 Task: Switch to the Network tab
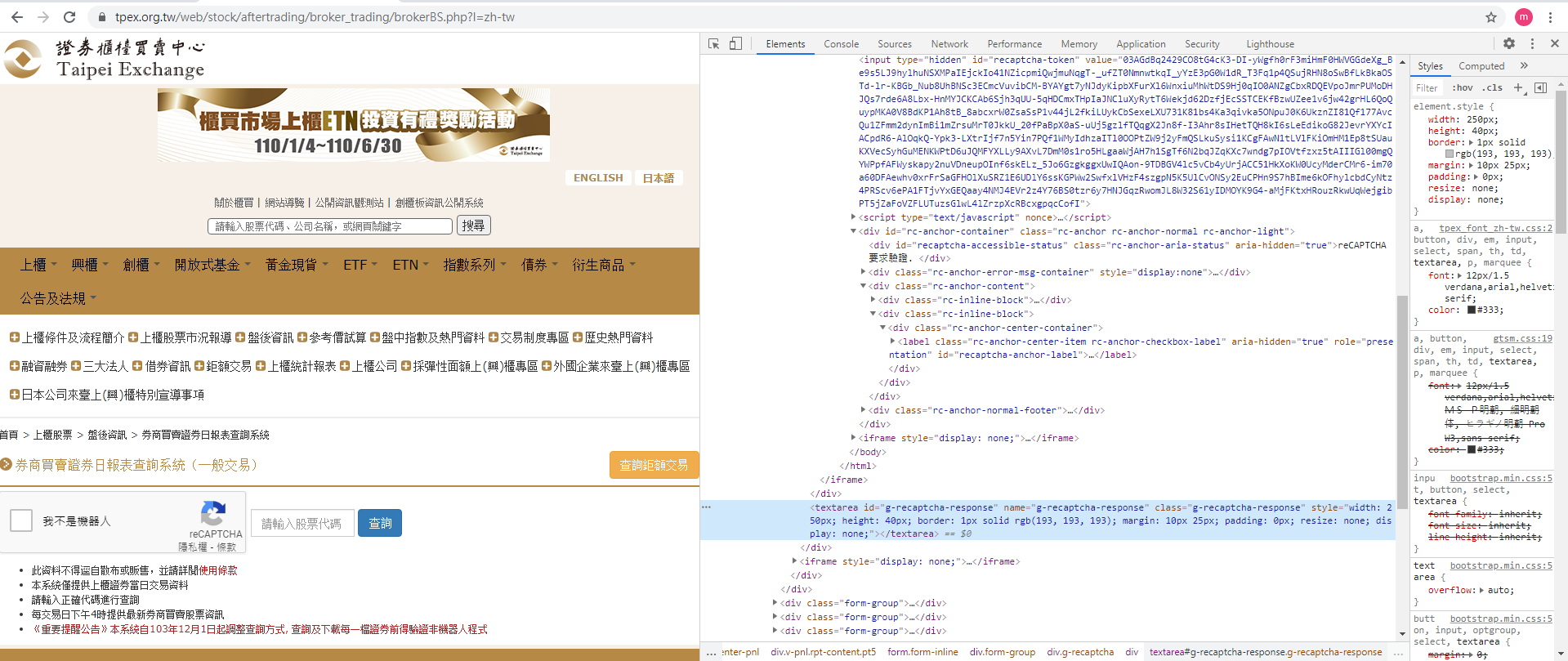[949, 44]
